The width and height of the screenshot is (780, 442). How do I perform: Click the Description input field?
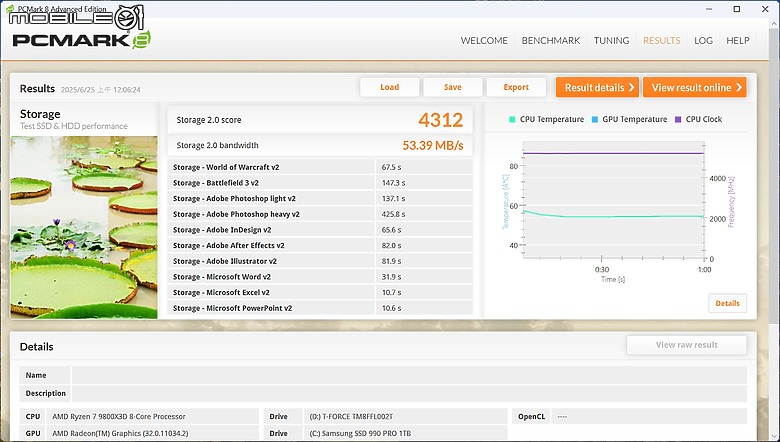pyautogui.click(x=409, y=393)
